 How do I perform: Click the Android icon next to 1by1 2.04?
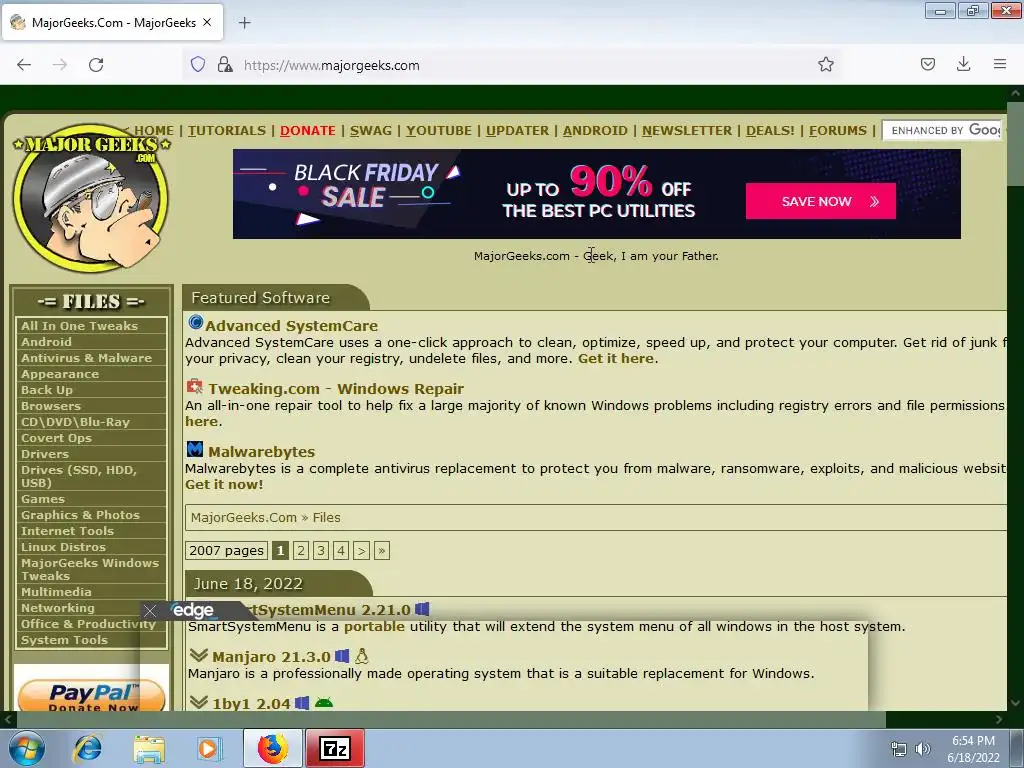pyautogui.click(x=324, y=703)
